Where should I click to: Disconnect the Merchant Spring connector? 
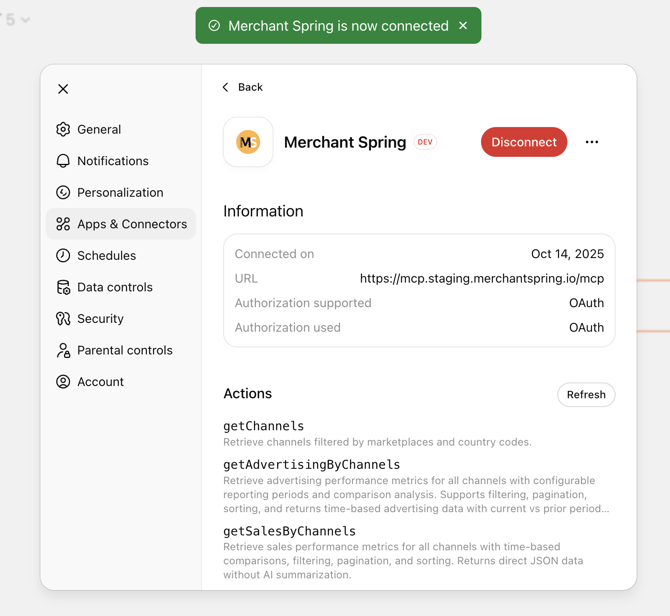pos(524,142)
